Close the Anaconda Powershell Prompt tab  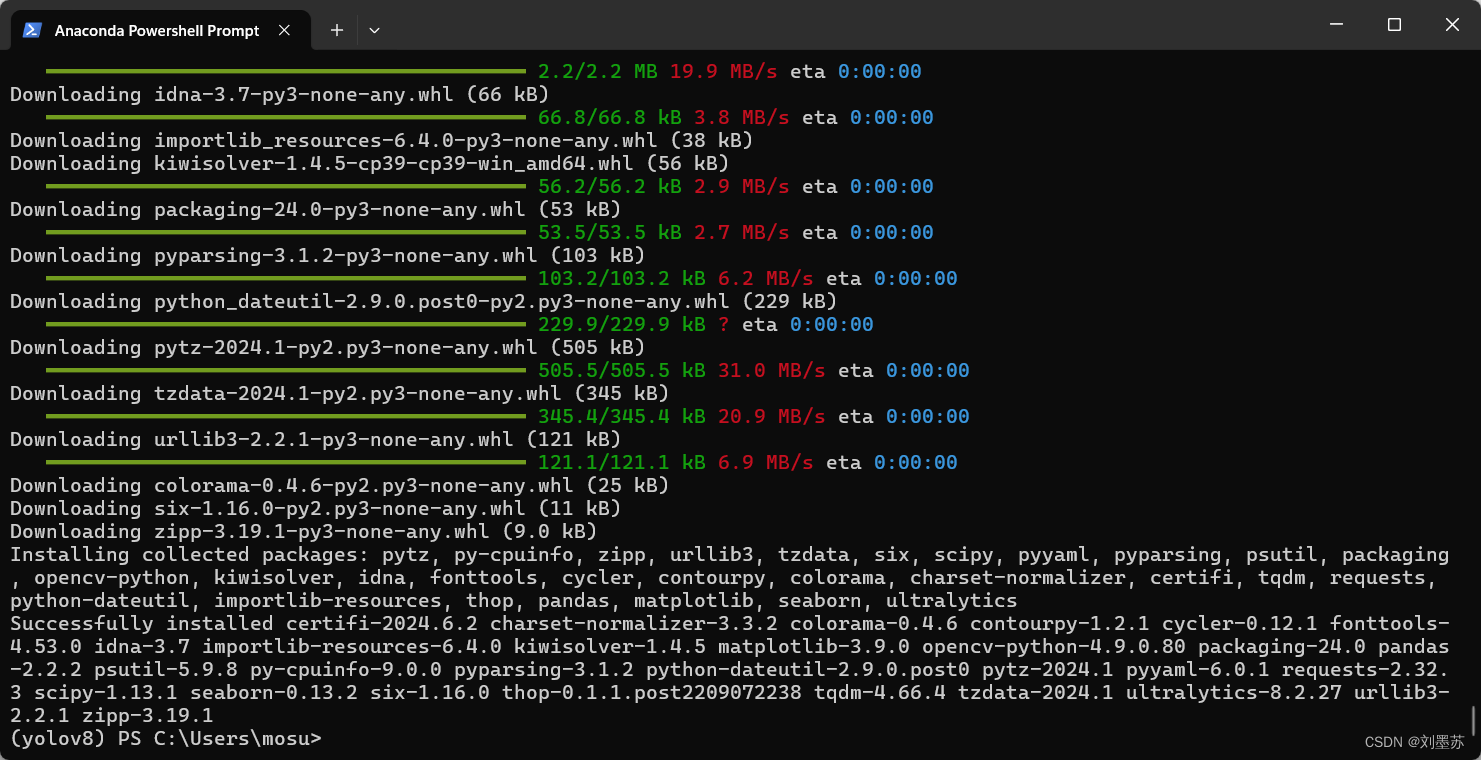pos(284,30)
